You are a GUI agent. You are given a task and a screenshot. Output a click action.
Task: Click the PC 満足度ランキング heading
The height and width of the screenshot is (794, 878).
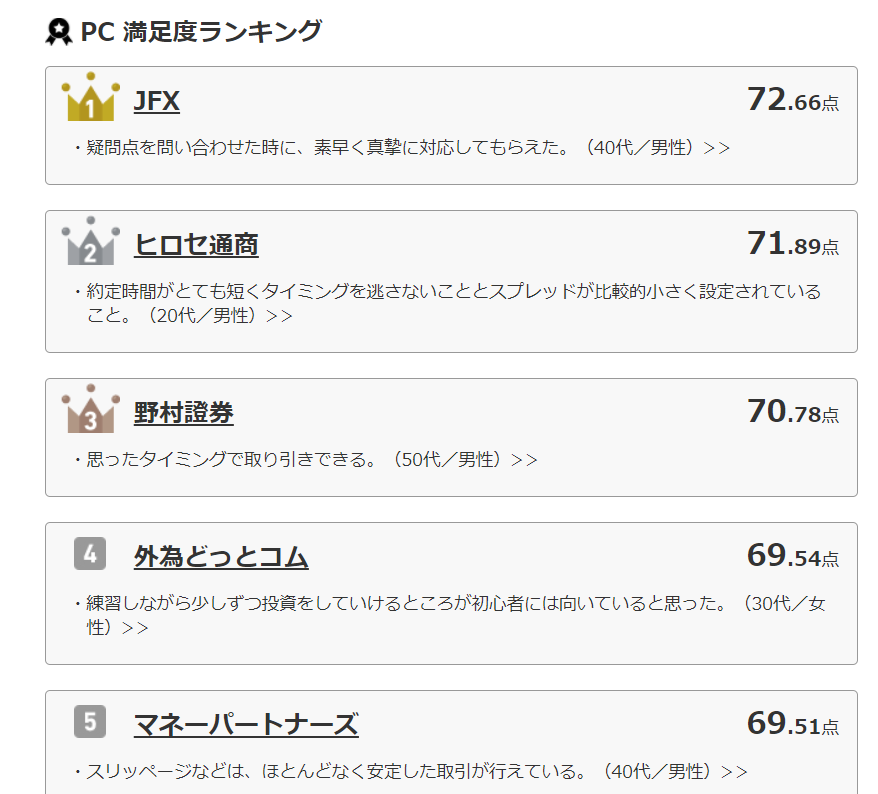[202, 31]
